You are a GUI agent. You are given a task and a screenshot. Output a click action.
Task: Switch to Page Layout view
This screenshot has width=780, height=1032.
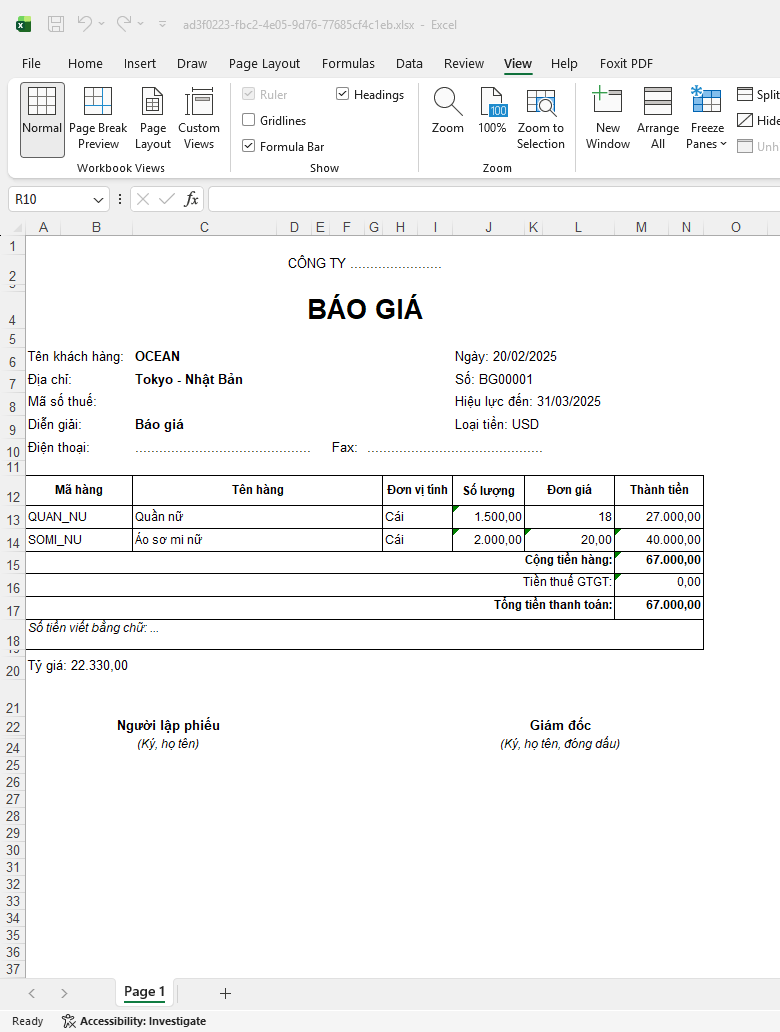coord(153,120)
